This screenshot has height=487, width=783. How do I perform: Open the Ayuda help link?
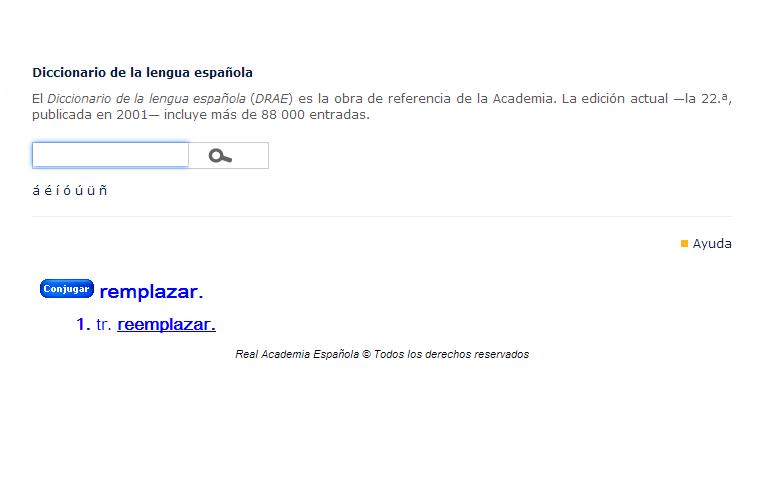[x=712, y=244]
